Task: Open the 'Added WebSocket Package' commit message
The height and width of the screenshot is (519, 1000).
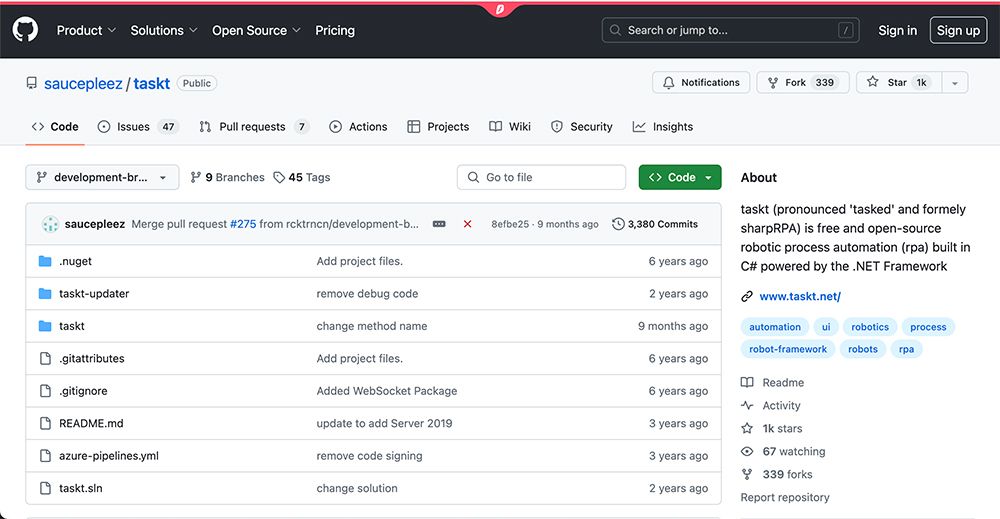Action: tap(387, 391)
